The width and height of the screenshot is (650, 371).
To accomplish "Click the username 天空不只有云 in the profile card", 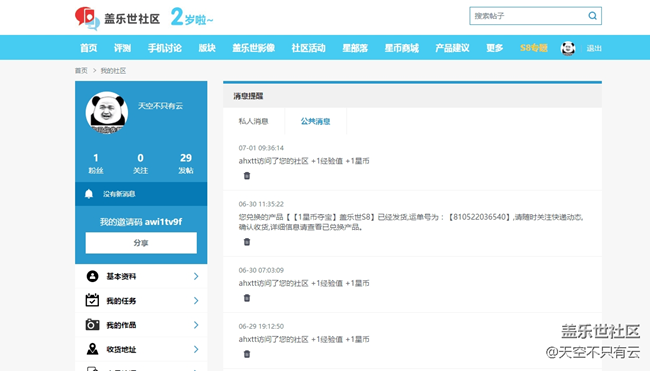I will [160, 106].
